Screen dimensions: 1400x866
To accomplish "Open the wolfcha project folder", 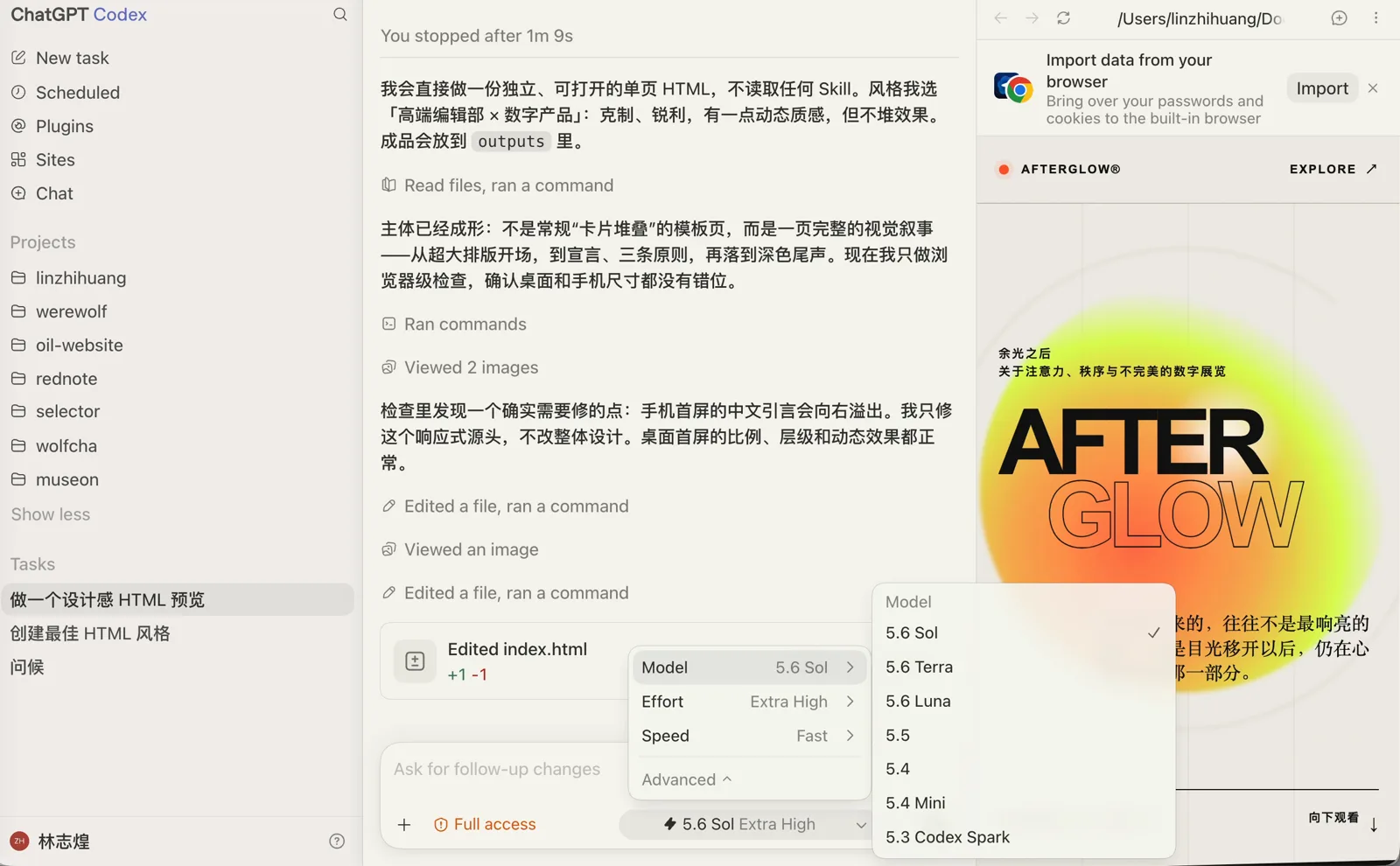I will [54, 446].
